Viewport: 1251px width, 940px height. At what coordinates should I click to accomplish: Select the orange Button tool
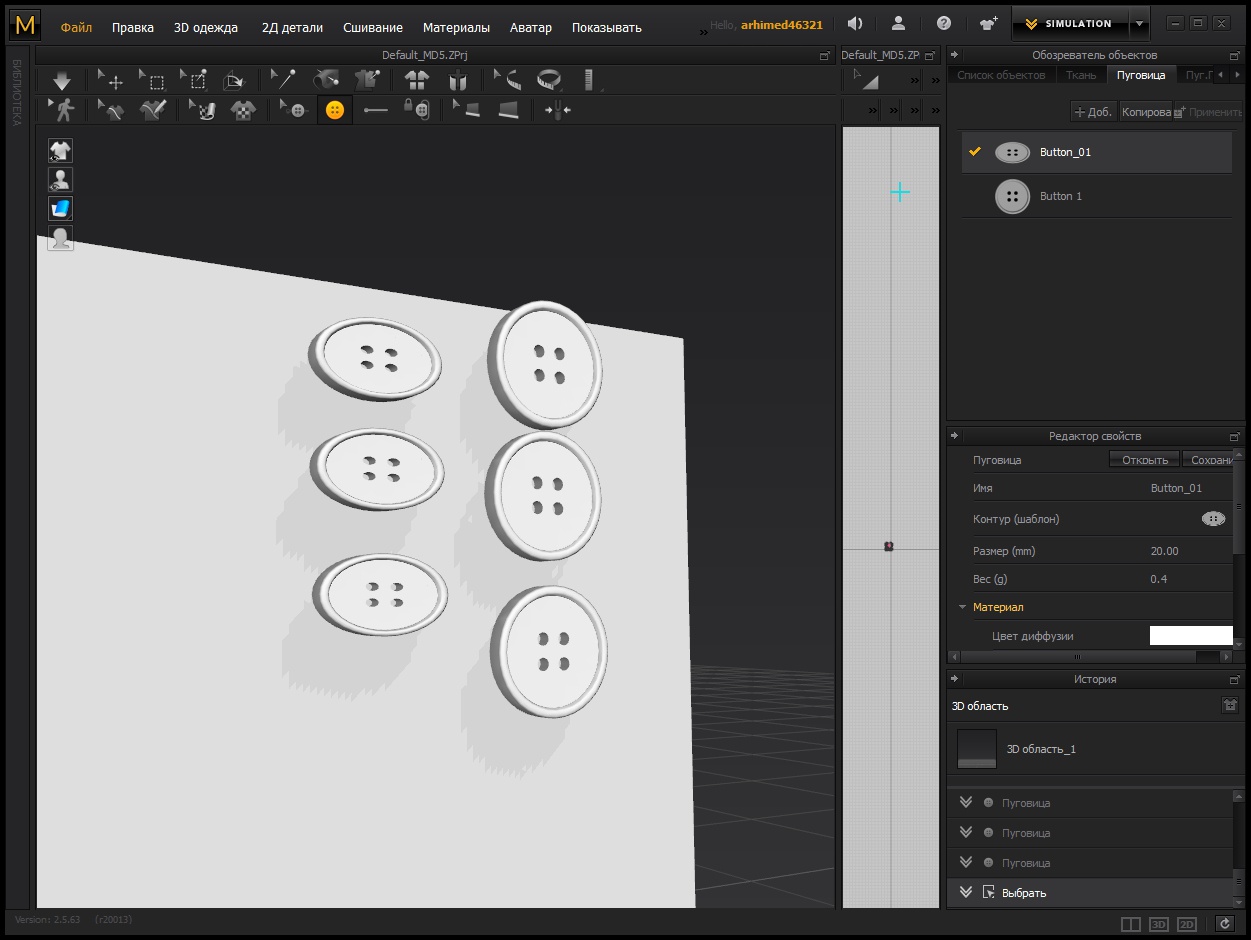coord(335,110)
